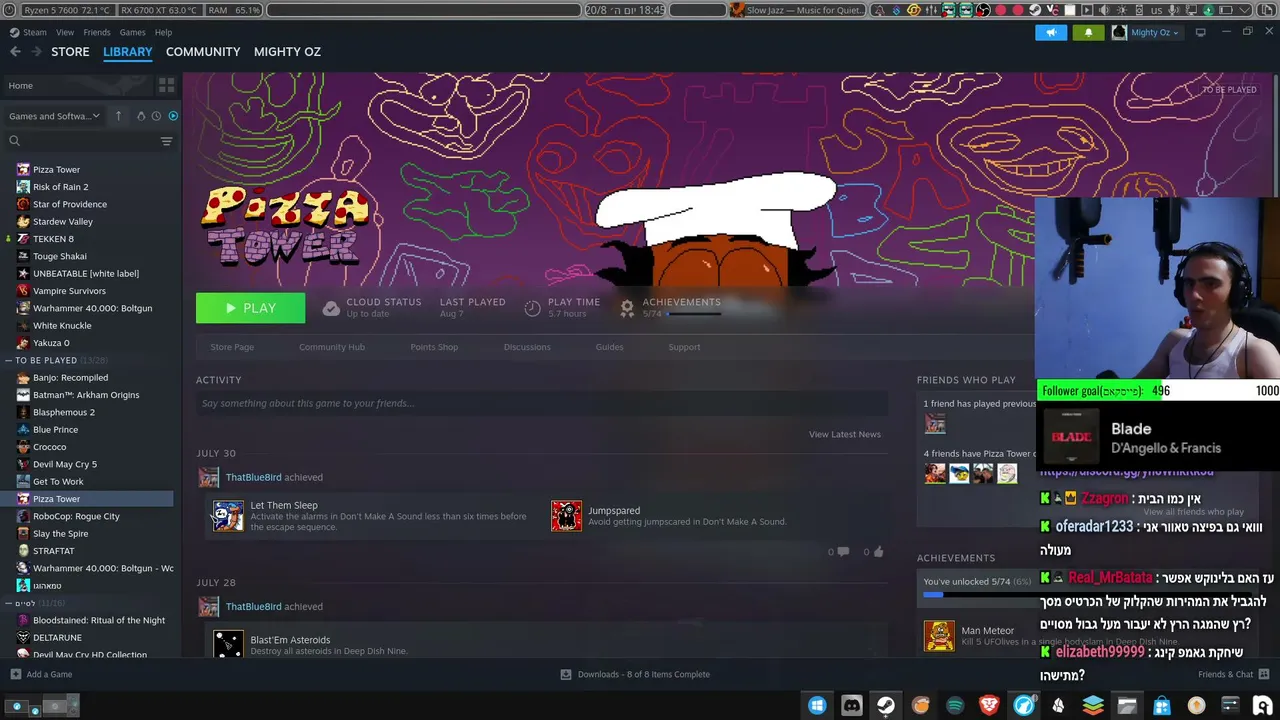Select Vampire Survivors in the library
Viewport: 1280px width, 720px height.
69,291
